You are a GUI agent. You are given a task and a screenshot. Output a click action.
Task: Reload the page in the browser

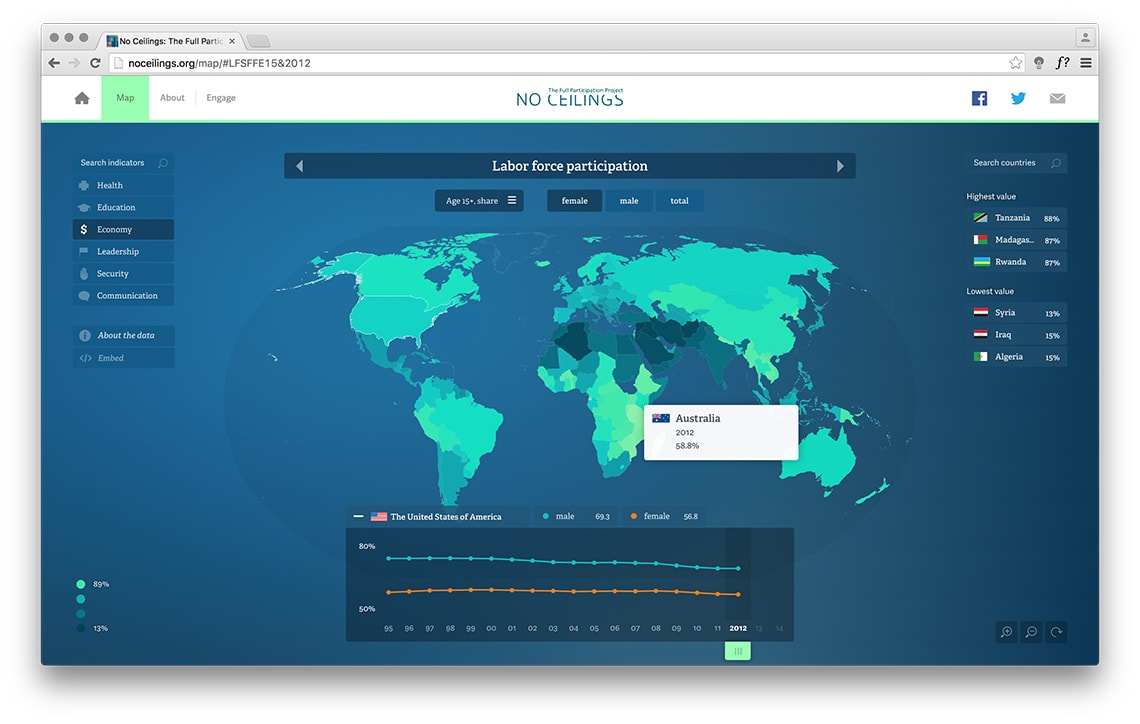pyautogui.click(x=95, y=63)
